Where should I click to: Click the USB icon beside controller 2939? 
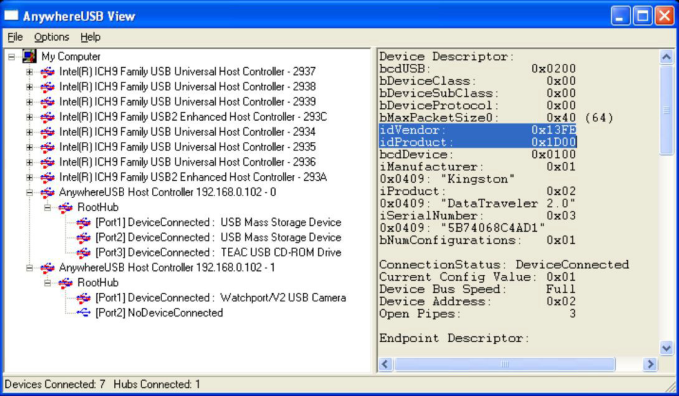tap(47, 102)
